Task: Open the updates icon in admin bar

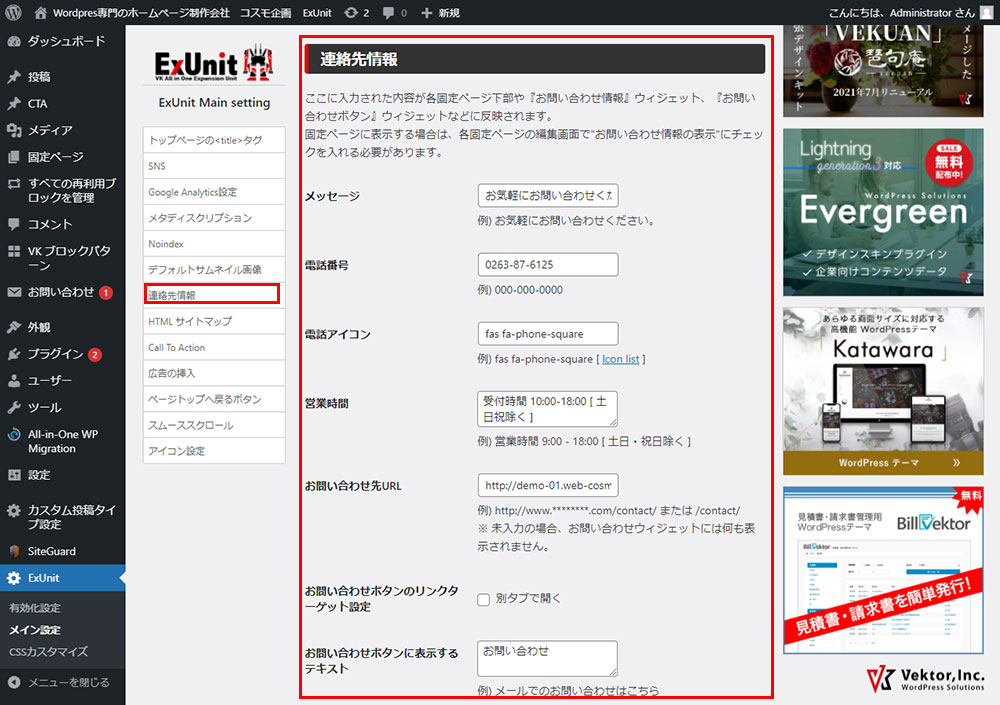Action: tap(350, 13)
